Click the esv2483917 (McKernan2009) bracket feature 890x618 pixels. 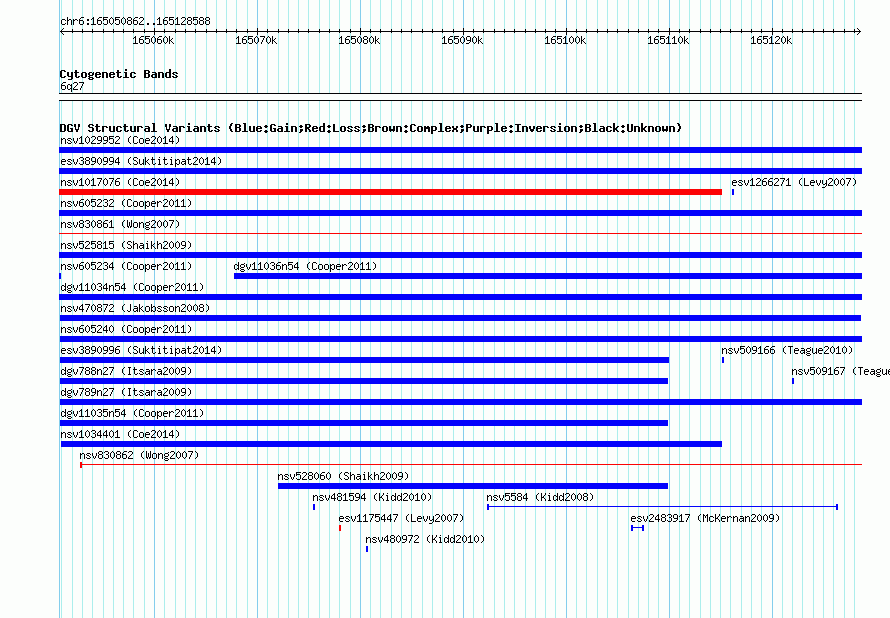click(637, 528)
